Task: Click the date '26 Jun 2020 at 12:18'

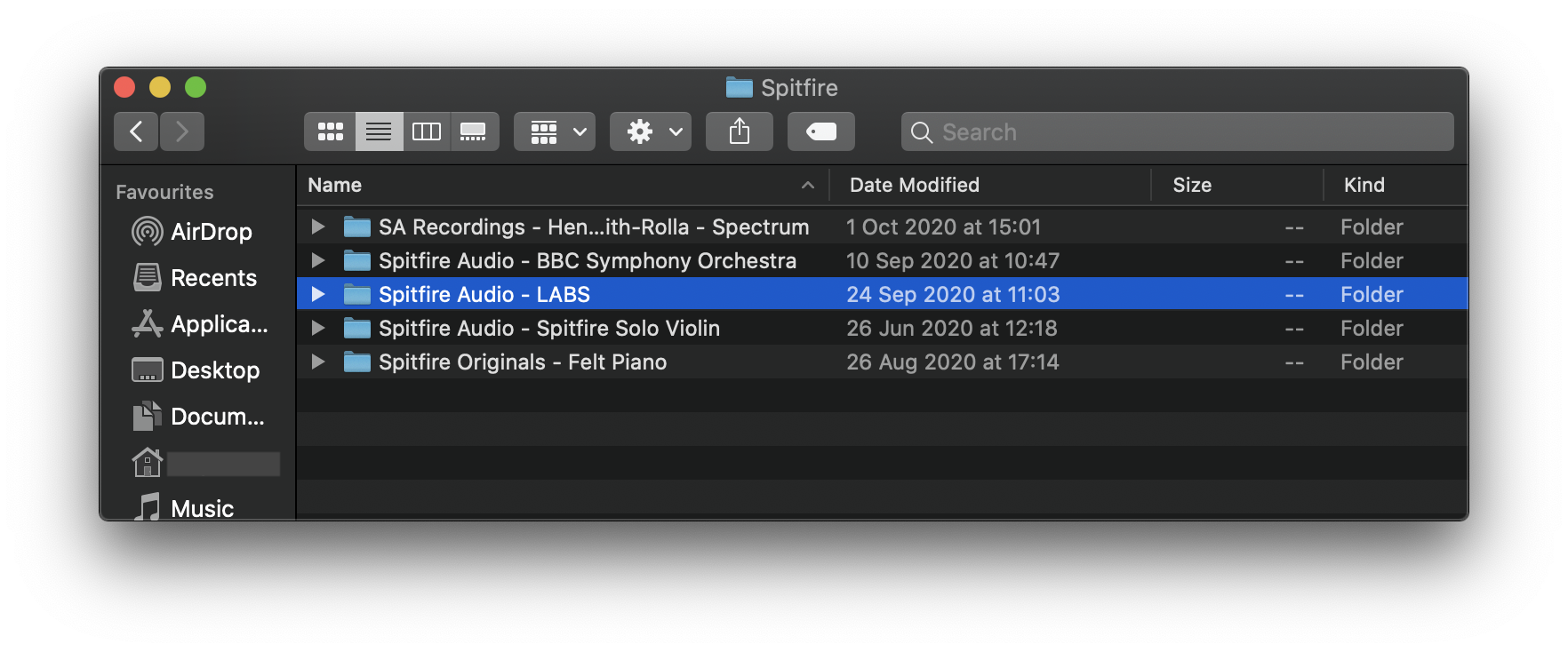Action: tap(952, 329)
